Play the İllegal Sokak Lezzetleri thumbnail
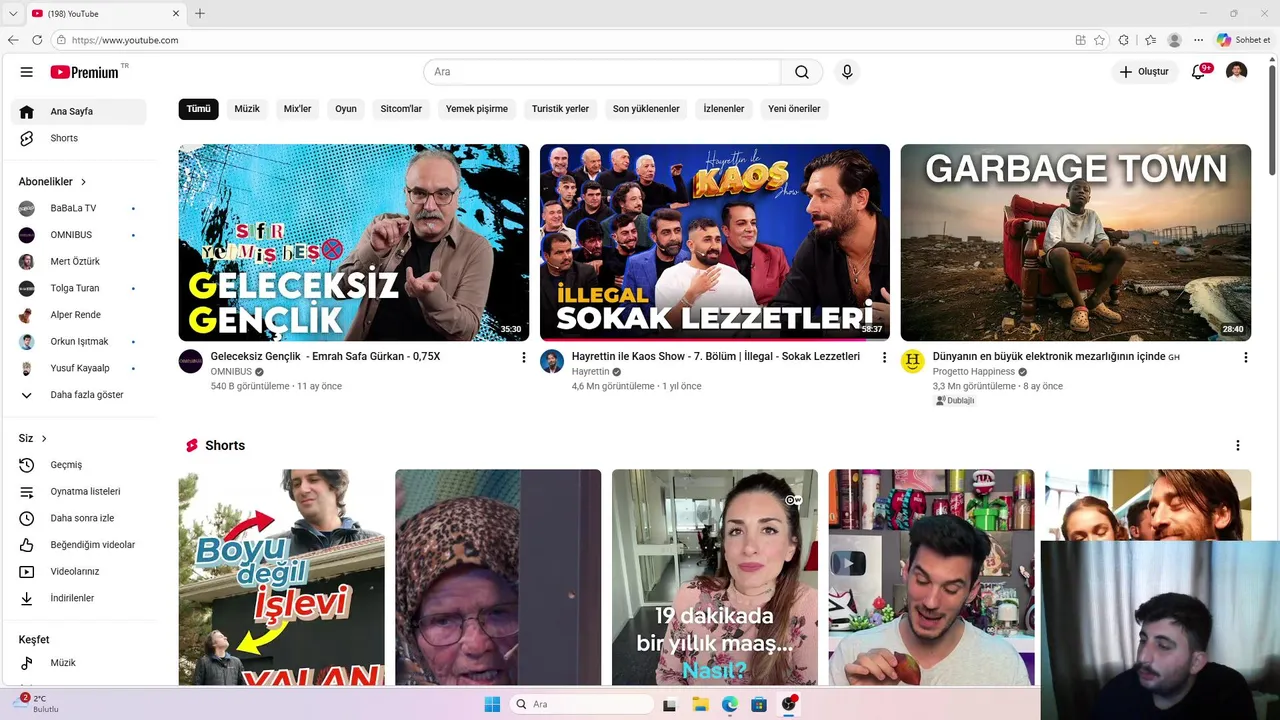1280x720 pixels. point(715,243)
